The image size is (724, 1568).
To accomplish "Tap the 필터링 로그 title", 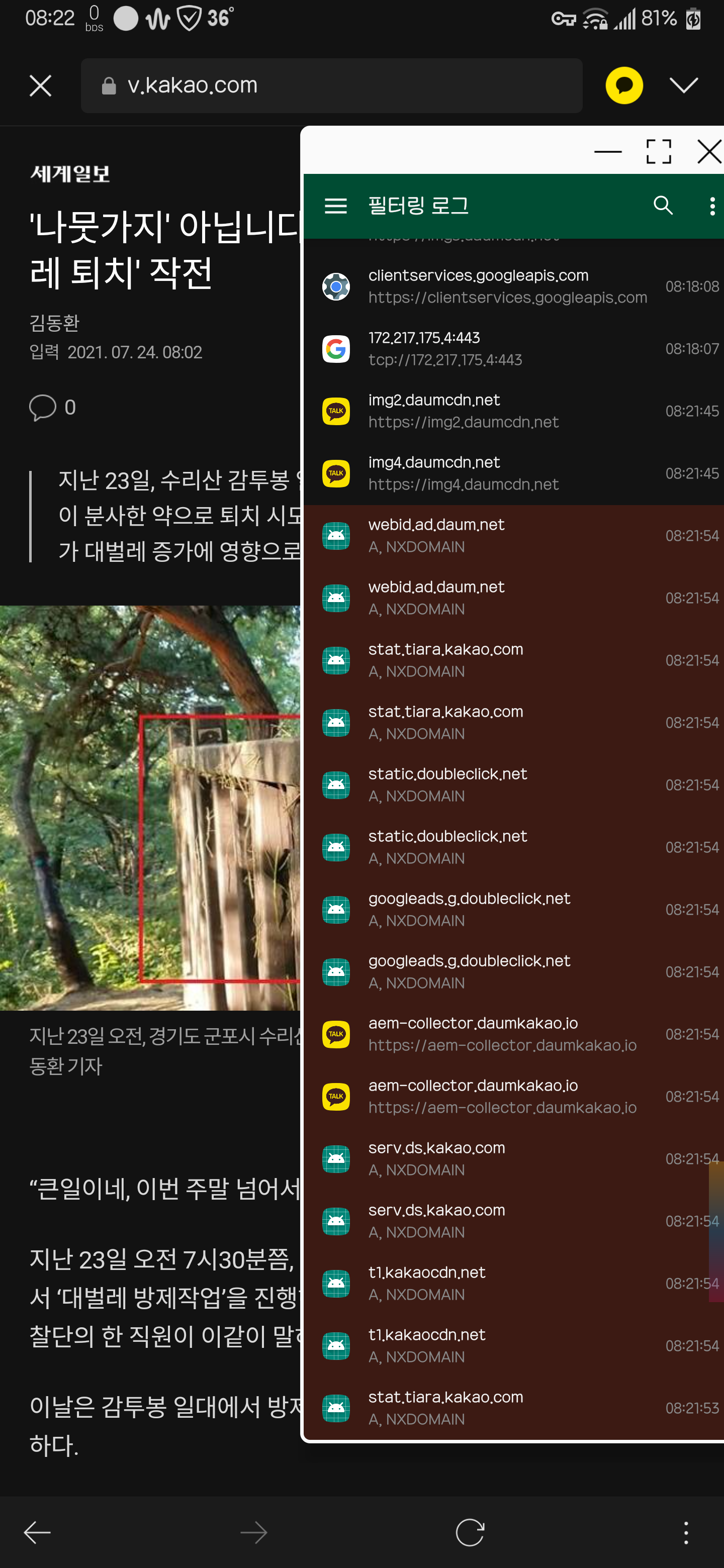I will (x=418, y=206).
